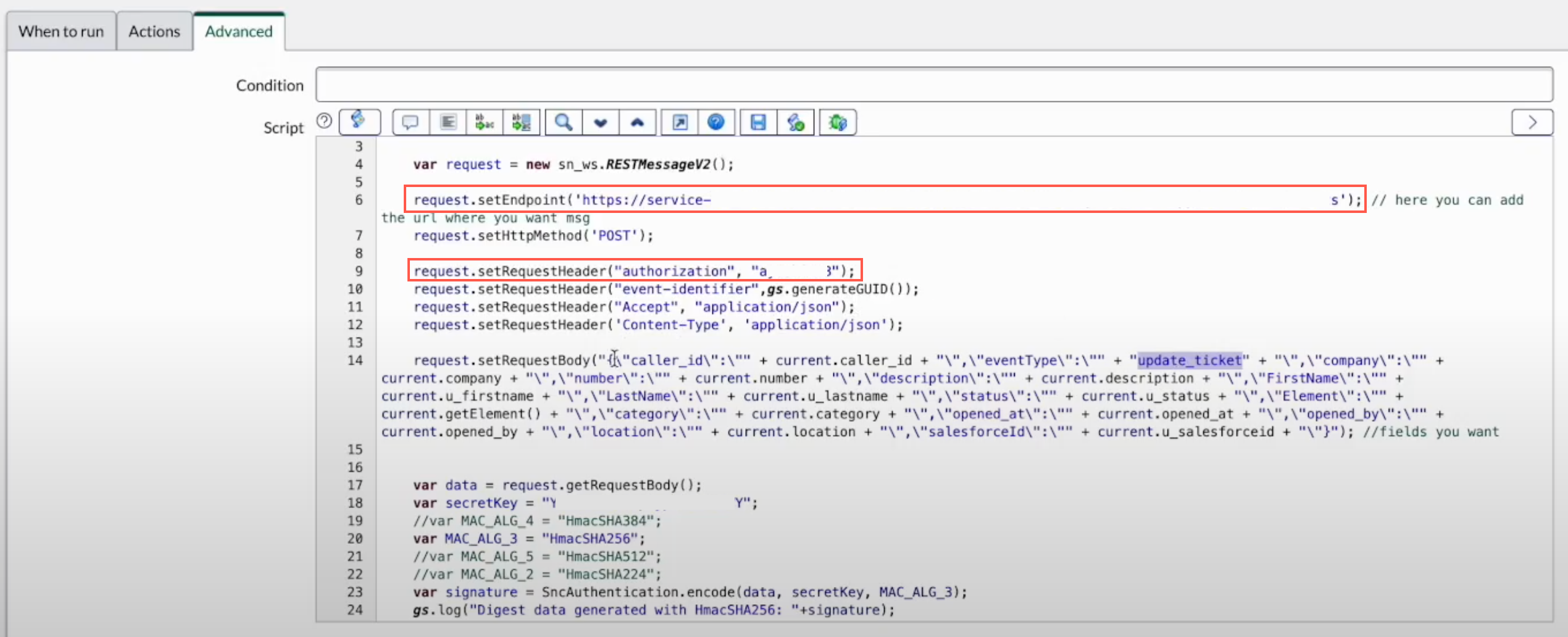Viewport: 1568px width, 637px height.
Task: Switch to the When to run tab
Action: point(60,31)
